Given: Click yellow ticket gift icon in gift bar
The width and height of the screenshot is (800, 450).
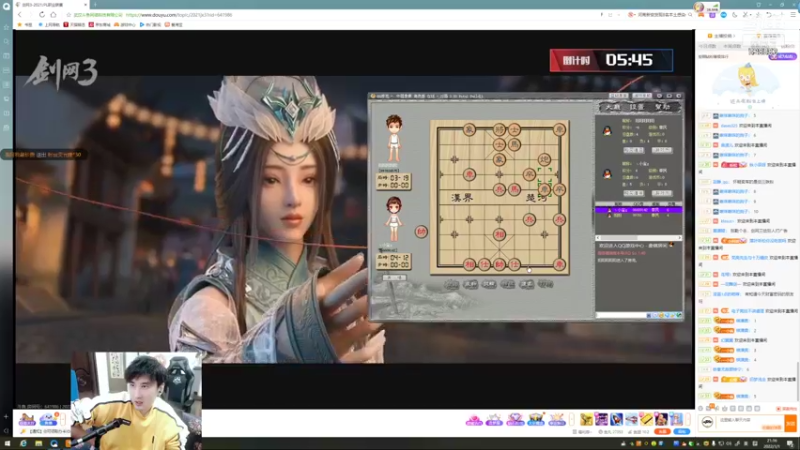Looking at the screenshot, I should coord(646,419).
